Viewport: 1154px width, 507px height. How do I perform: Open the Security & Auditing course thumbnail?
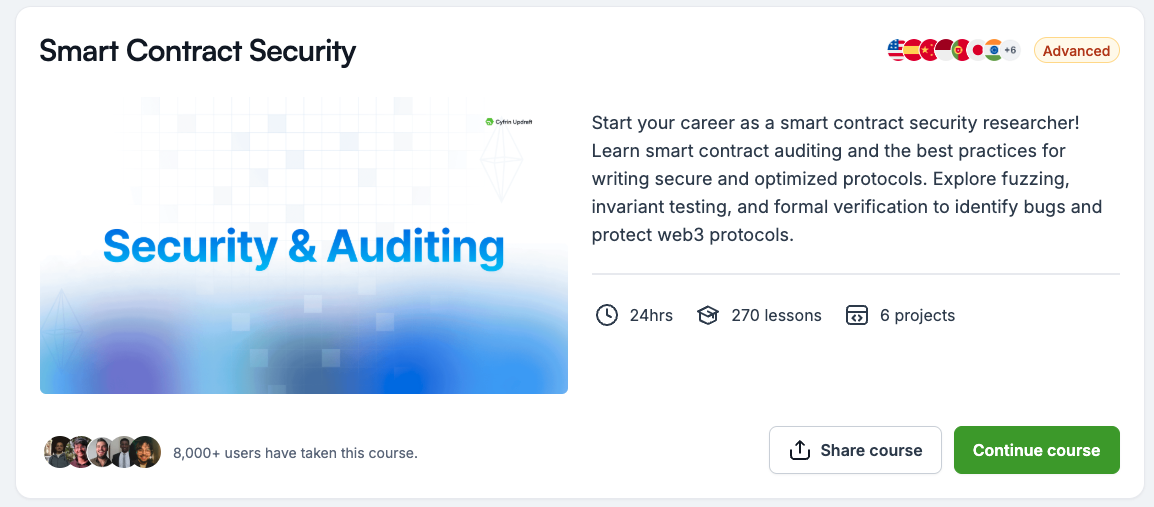[304, 245]
